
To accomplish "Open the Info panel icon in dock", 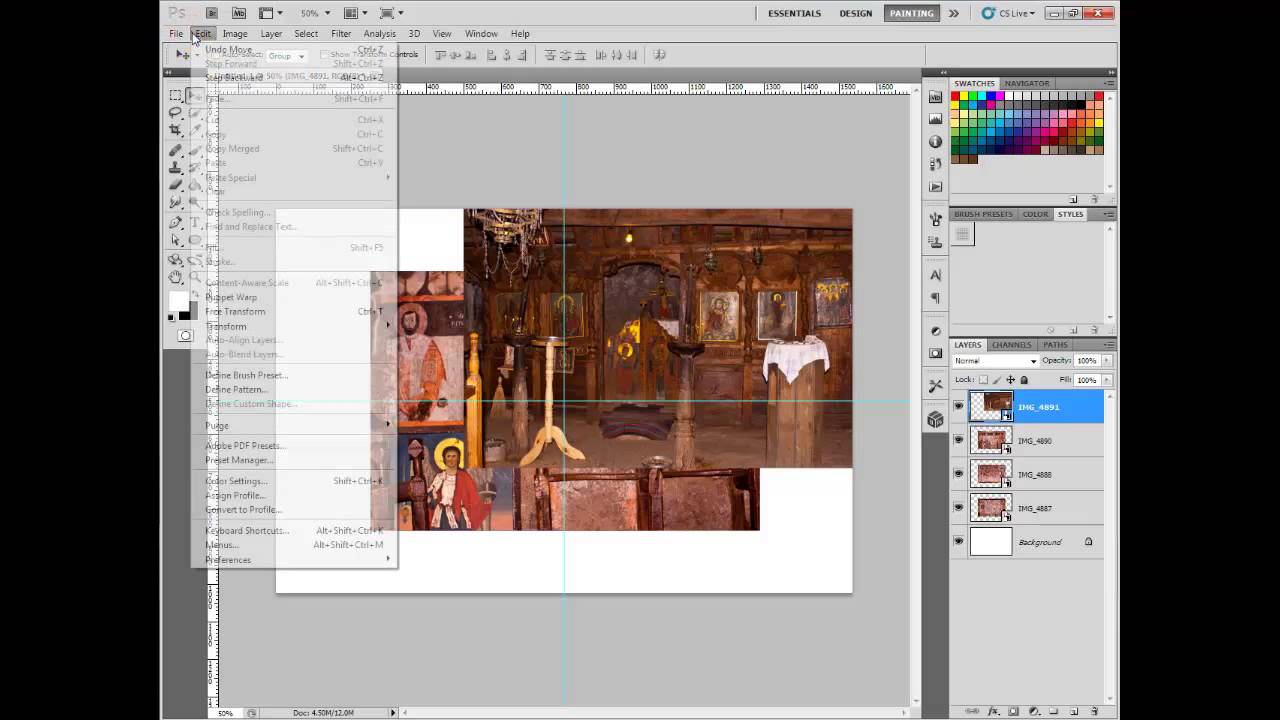I will (x=936, y=142).
